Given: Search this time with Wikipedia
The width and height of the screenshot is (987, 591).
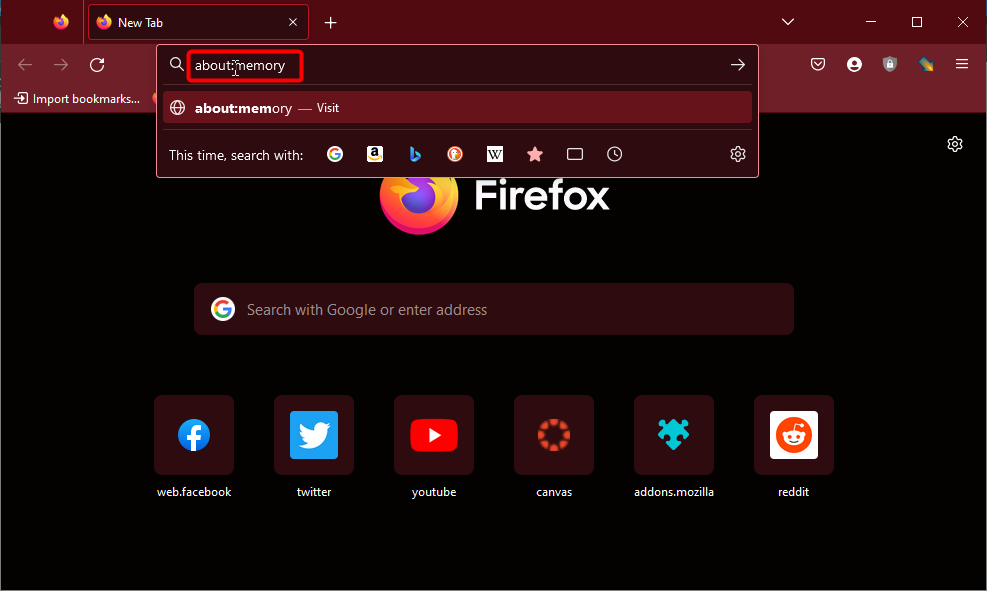Looking at the screenshot, I should tap(495, 154).
